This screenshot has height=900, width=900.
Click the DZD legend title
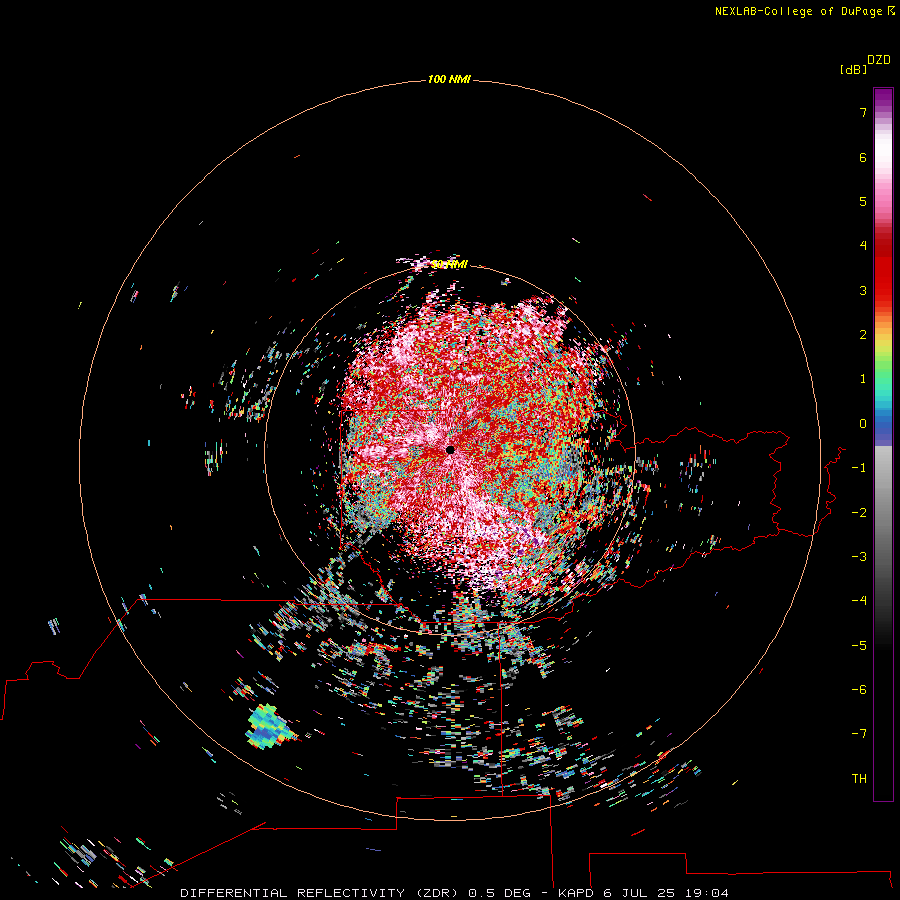[x=879, y=60]
